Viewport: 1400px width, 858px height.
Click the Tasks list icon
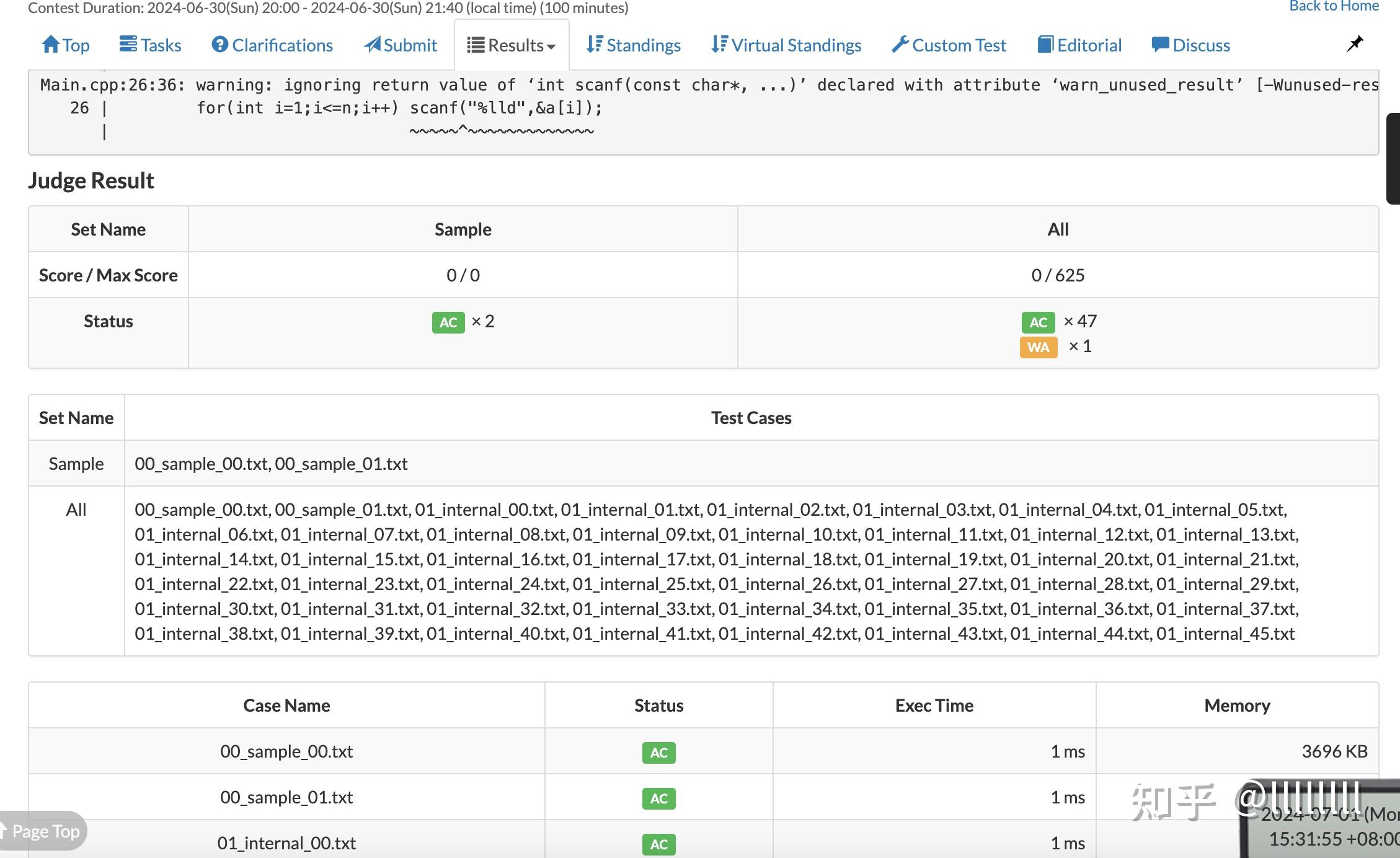(128, 45)
